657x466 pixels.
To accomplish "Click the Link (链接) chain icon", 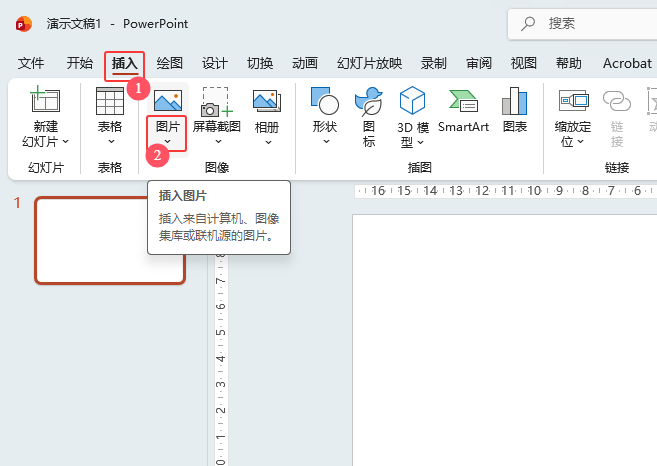I will tap(616, 101).
